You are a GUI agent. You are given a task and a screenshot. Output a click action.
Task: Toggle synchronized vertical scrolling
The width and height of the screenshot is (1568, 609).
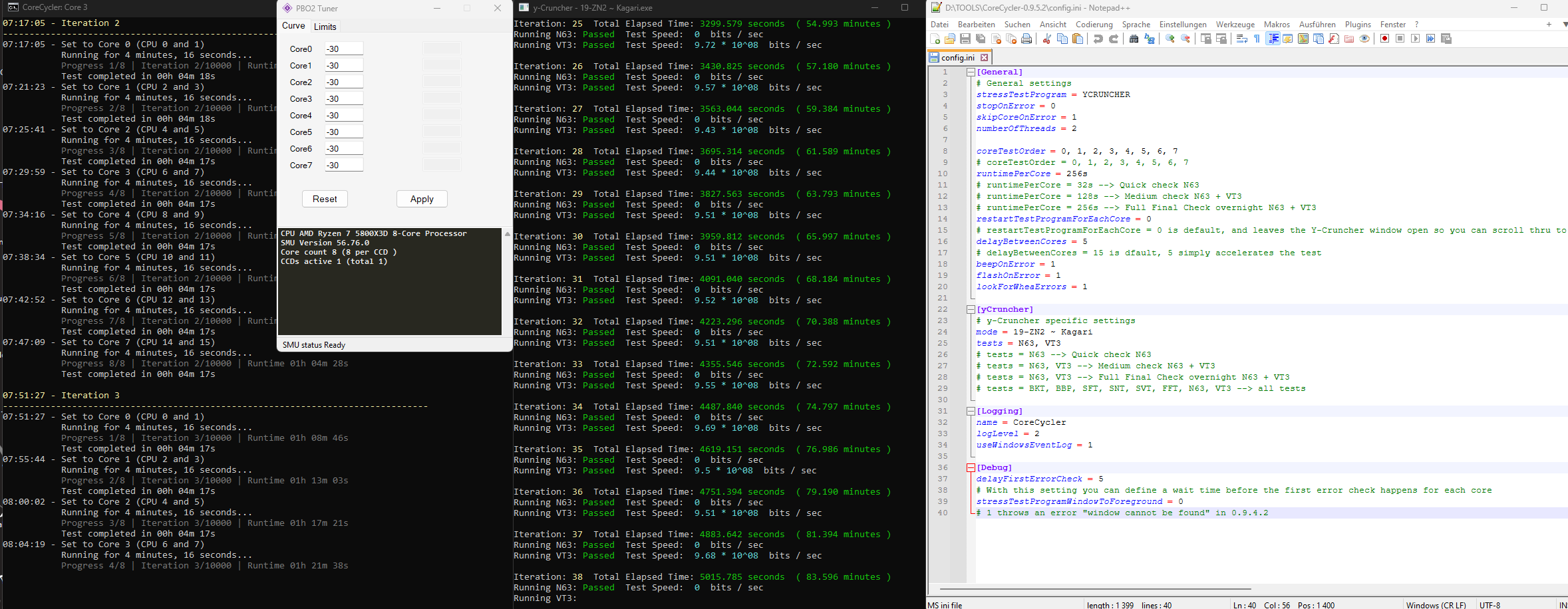(x=1205, y=39)
